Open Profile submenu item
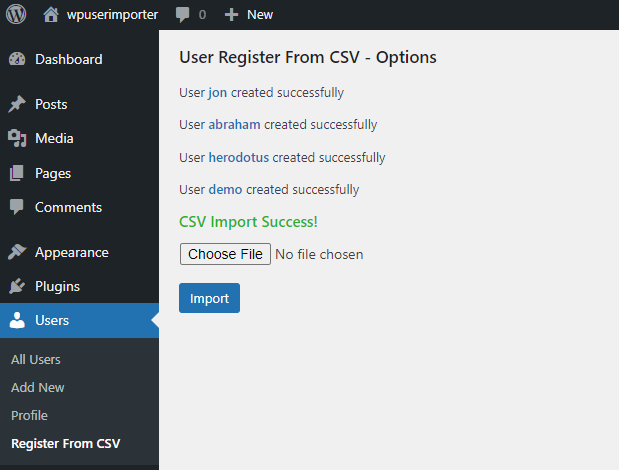This screenshot has width=619, height=470. (x=29, y=415)
